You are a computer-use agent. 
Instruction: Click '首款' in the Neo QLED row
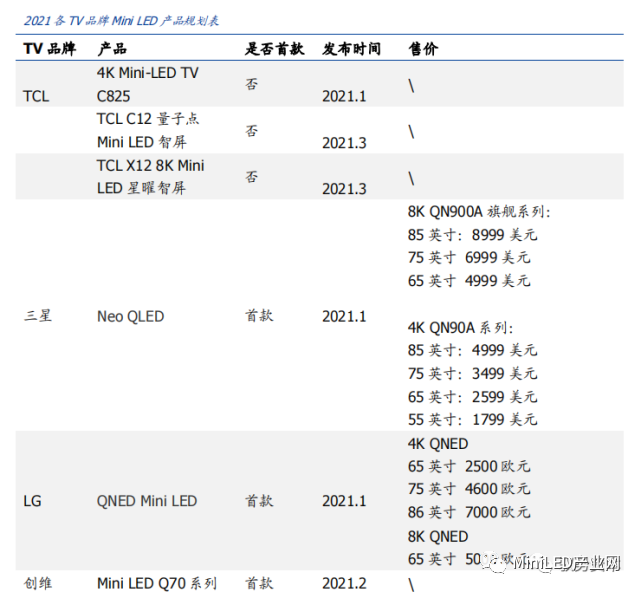click(x=259, y=316)
